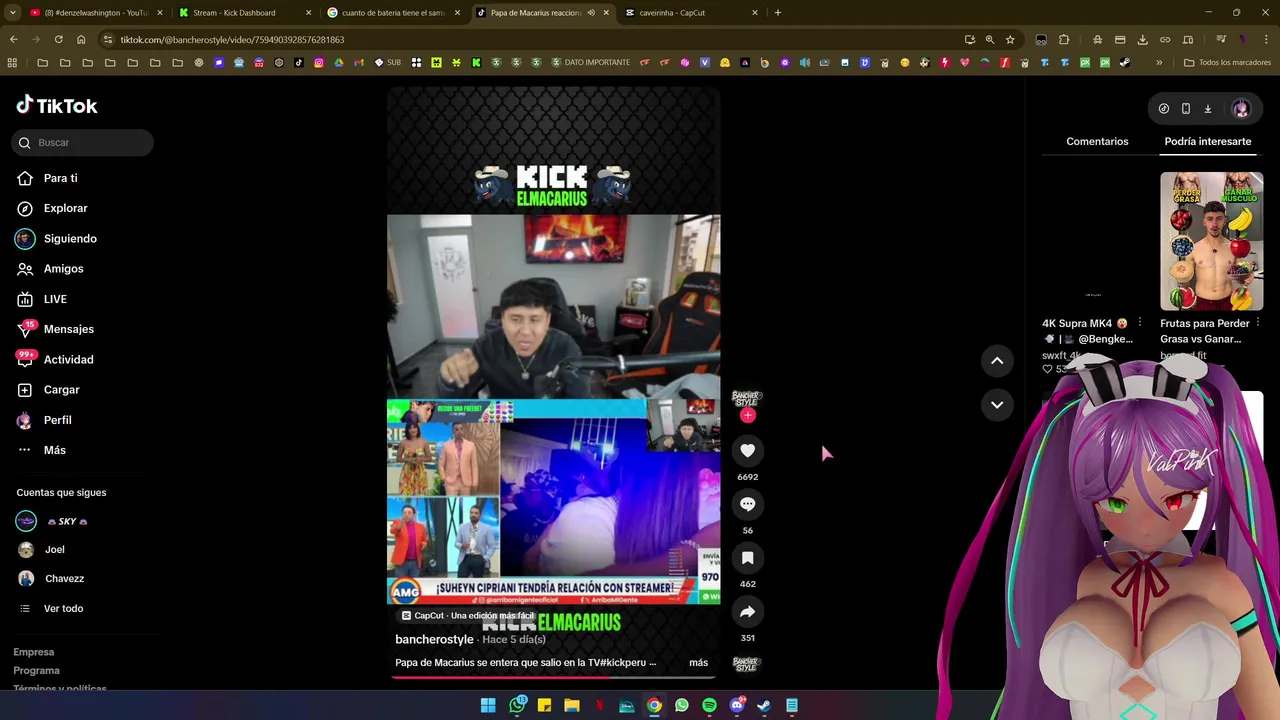Reload the page
Viewport: 1280px width, 720px height.
click(x=58, y=40)
